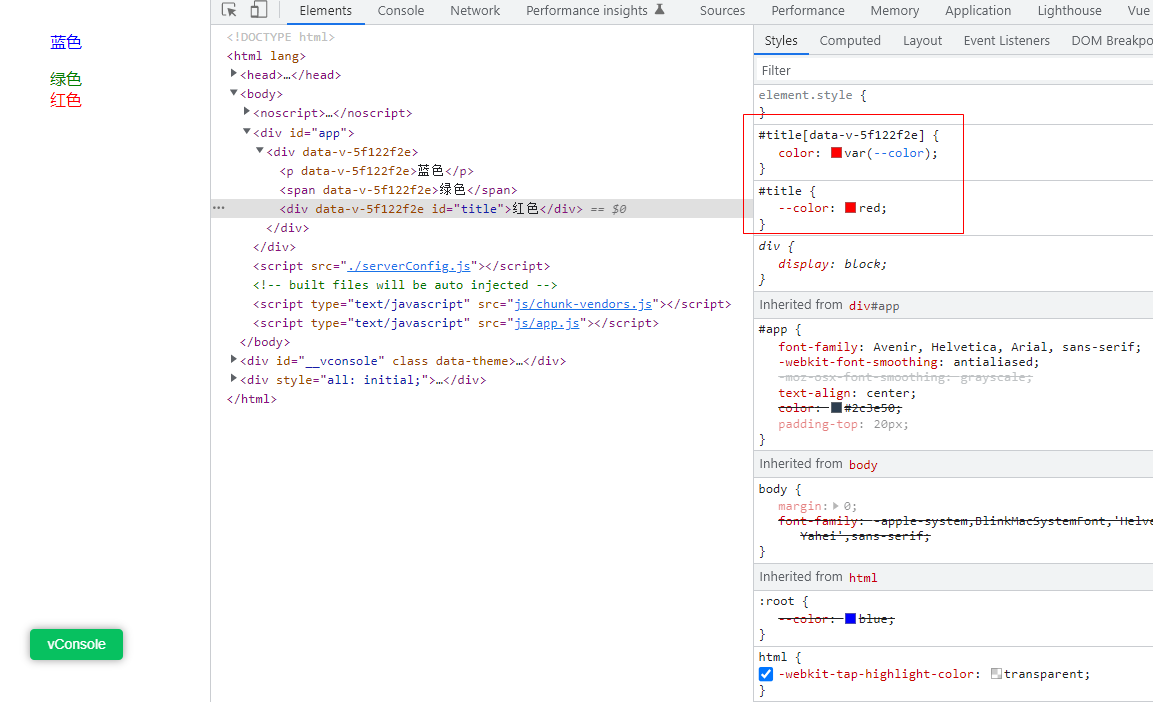
Task: Select the DOCTYPE html line
Action: point(280,37)
